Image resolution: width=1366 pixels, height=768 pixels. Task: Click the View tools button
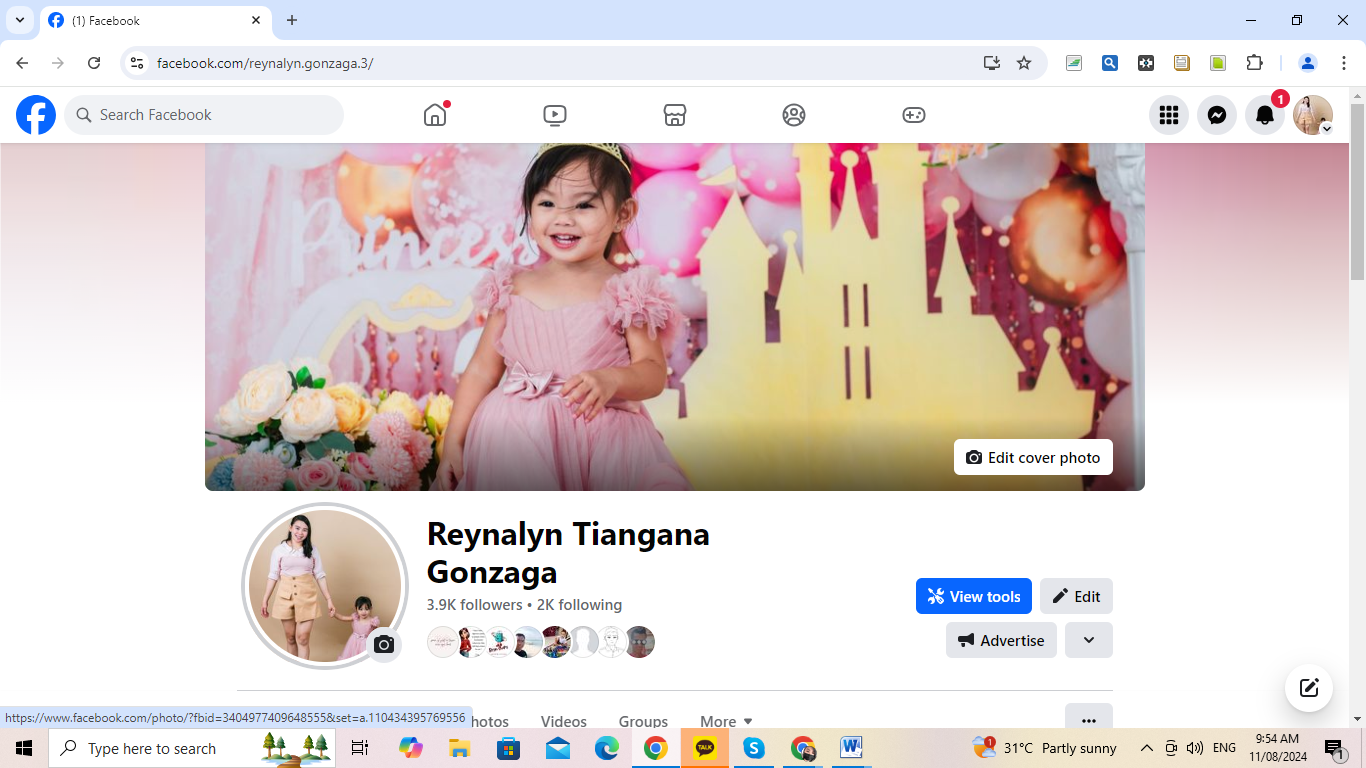click(x=974, y=596)
